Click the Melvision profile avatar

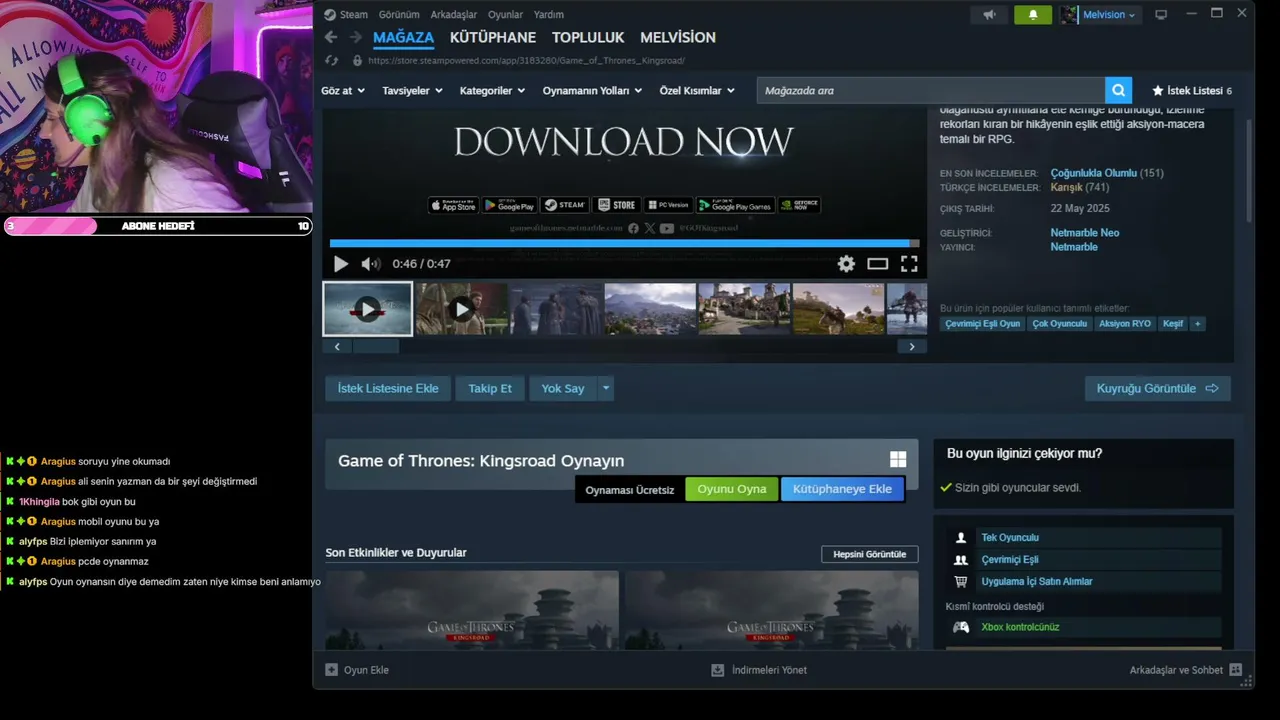point(1070,15)
